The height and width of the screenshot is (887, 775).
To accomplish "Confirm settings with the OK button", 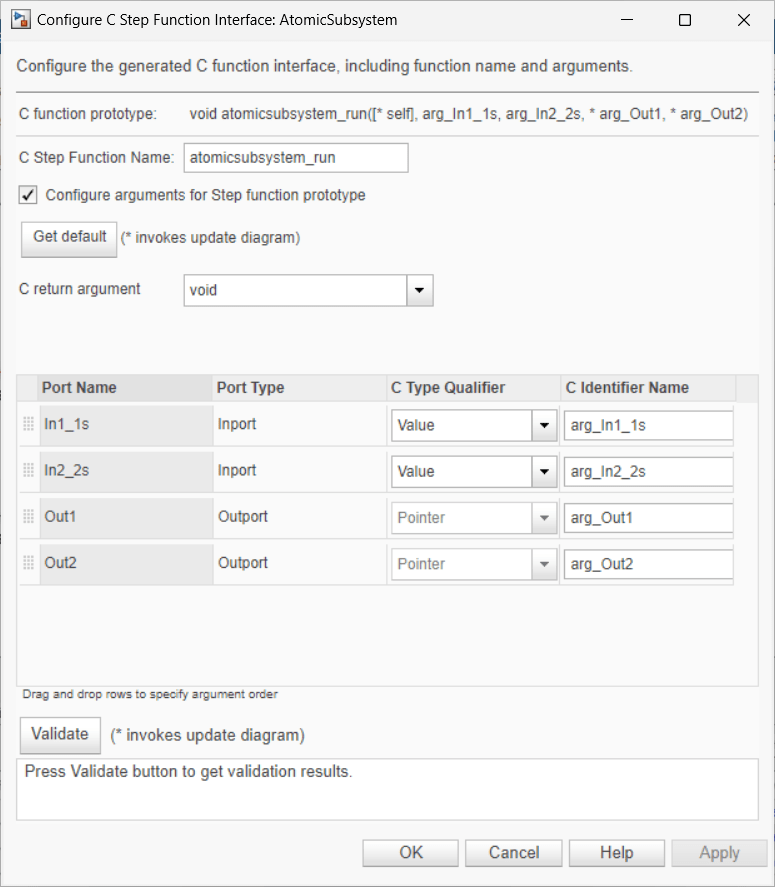I will (x=411, y=853).
